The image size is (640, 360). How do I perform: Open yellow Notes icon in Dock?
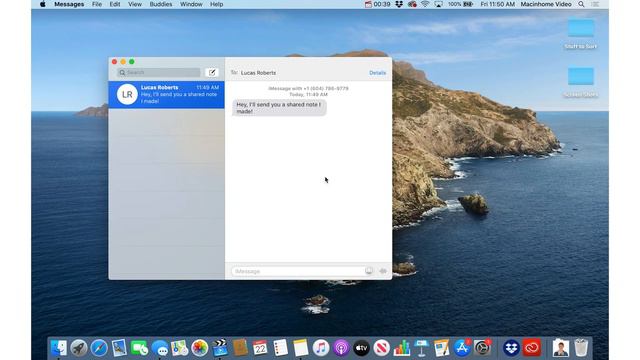pos(300,348)
